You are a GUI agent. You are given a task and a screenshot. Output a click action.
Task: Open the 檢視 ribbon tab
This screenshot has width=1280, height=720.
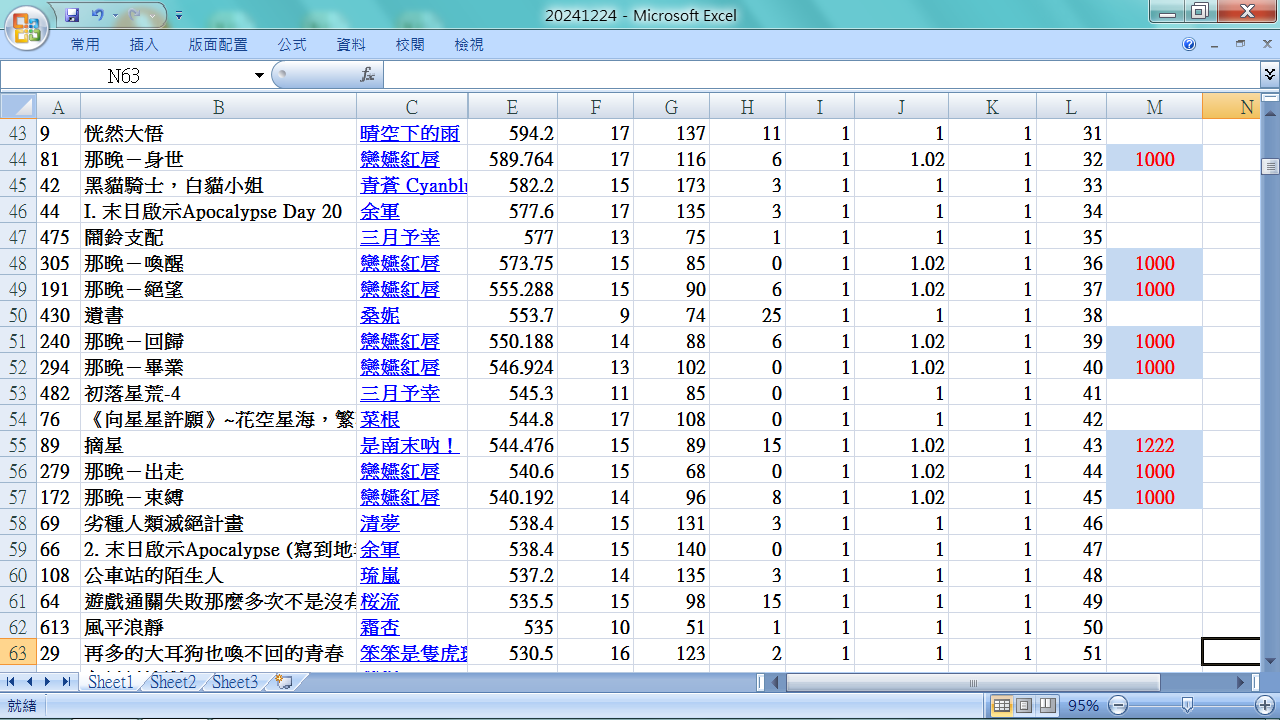469,45
